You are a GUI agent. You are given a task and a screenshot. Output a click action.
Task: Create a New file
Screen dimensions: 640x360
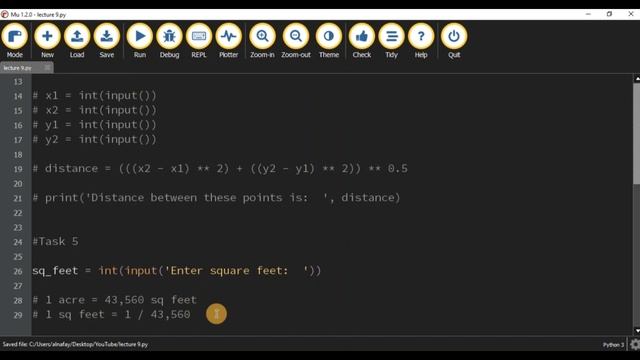47,41
